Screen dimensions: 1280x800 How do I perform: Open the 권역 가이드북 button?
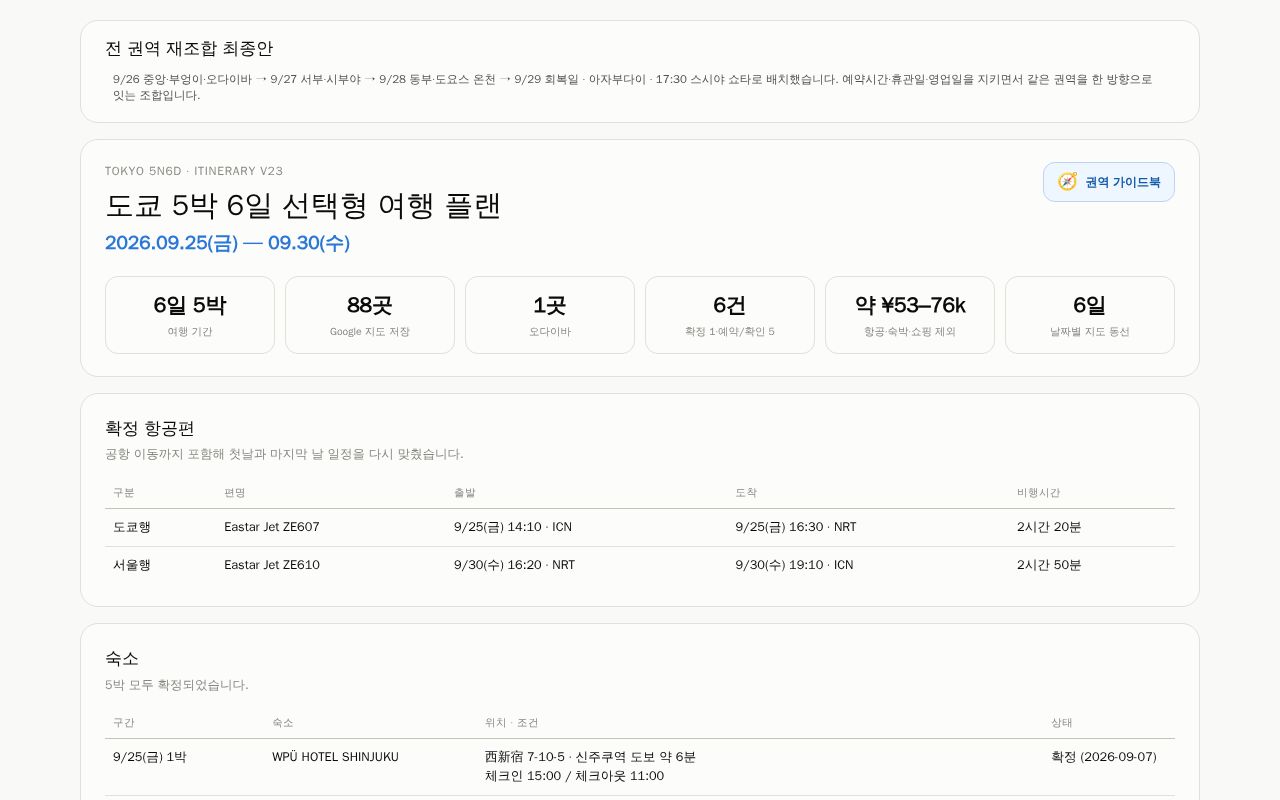click(x=1108, y=182)
